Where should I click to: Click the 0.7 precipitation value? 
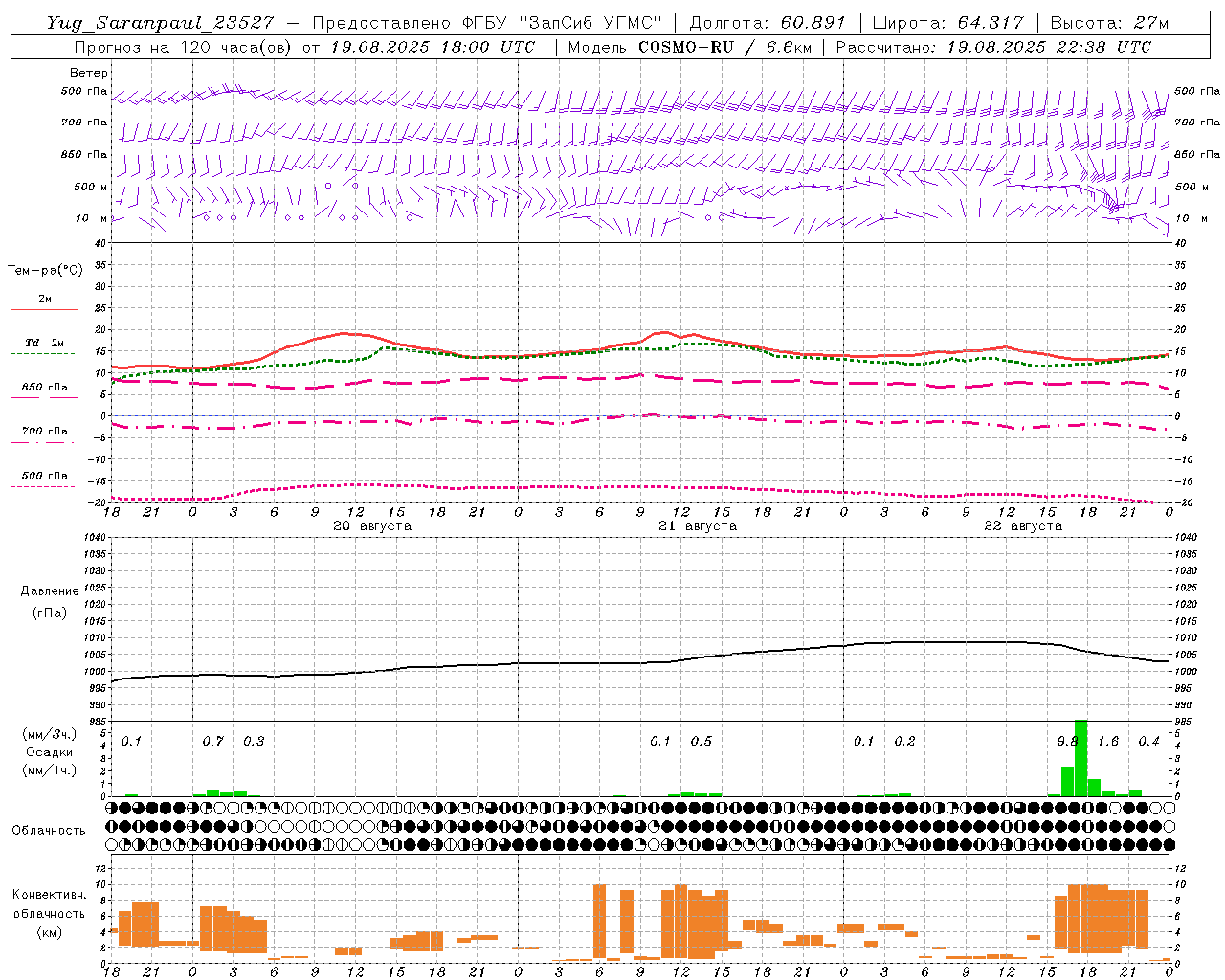(x=212, y=742)
